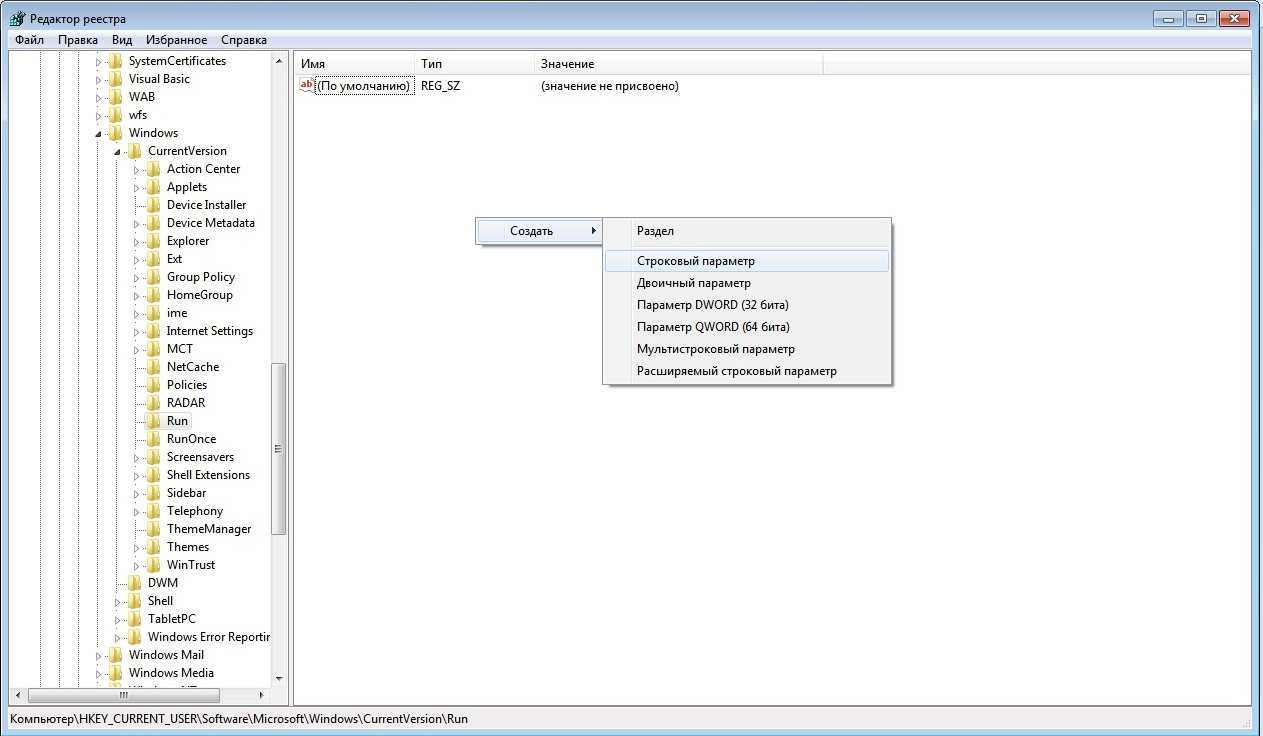
Task: Click the (По умолчанию) string value icon
Action: (307, 86)
